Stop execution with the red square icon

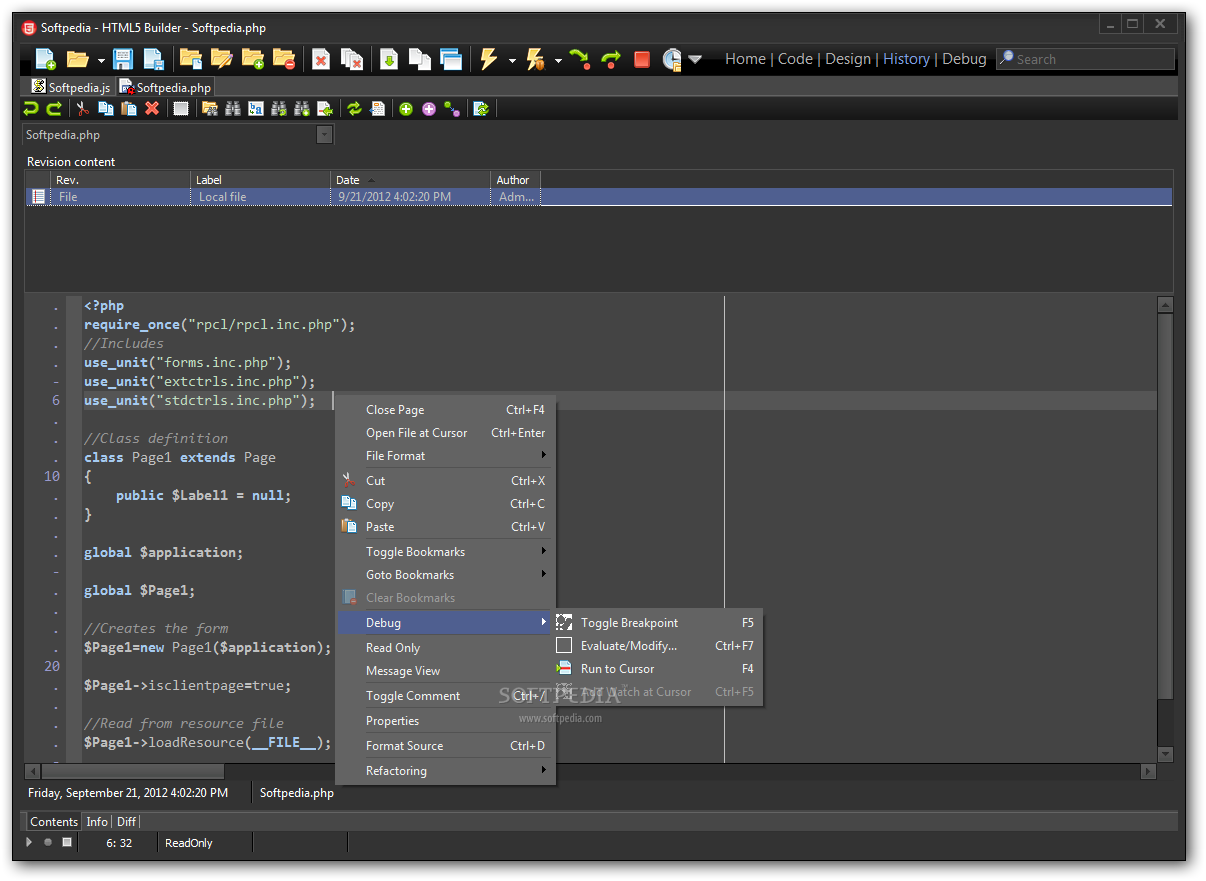[x=642, y=60]
